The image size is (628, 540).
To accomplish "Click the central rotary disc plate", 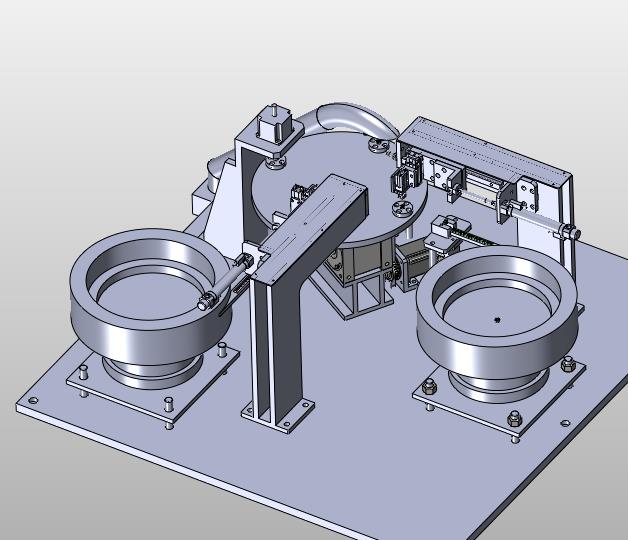I will [340, 160].
